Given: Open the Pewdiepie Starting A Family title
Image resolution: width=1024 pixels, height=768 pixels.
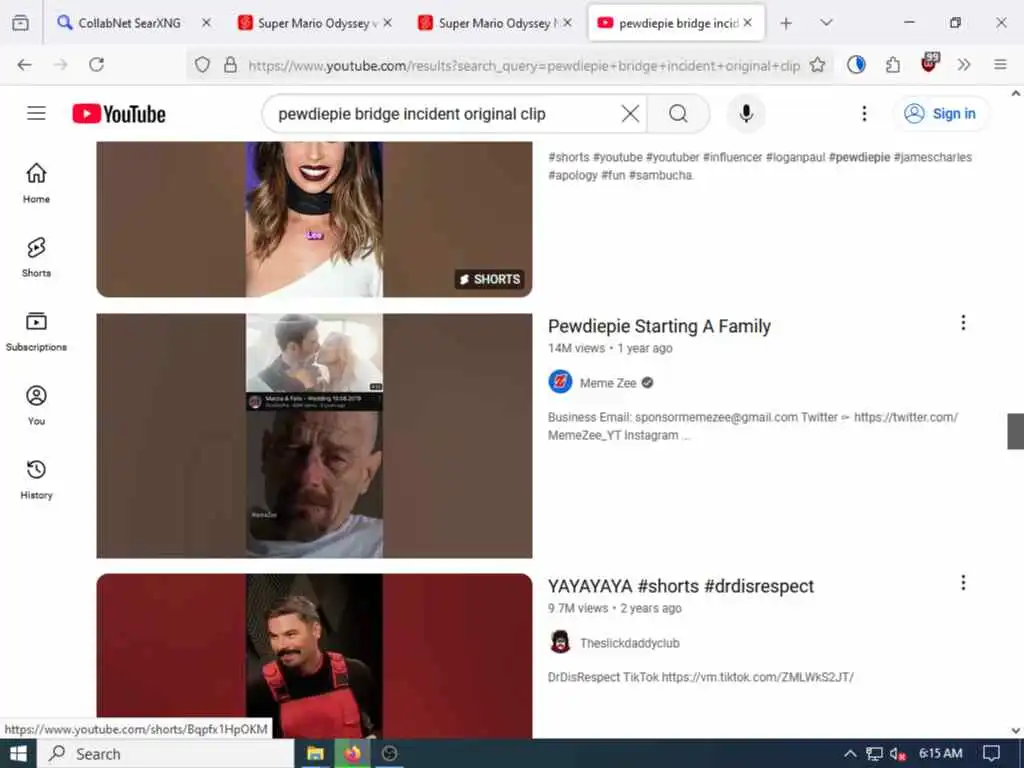Looking at the screenshot, I should pos(659,326).
